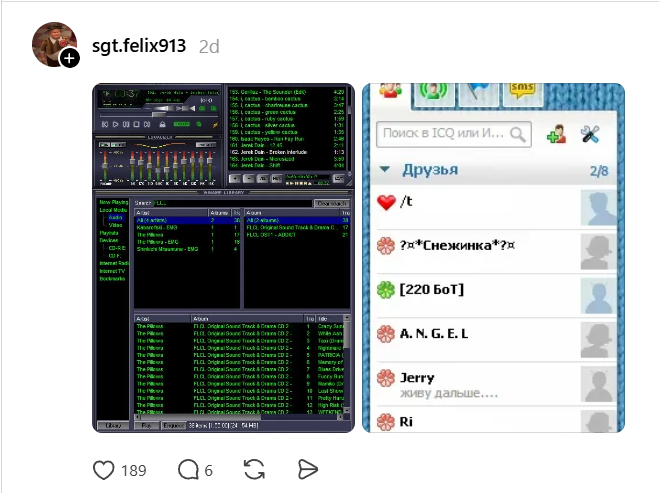Select Video under Local Media

(115, 225)
